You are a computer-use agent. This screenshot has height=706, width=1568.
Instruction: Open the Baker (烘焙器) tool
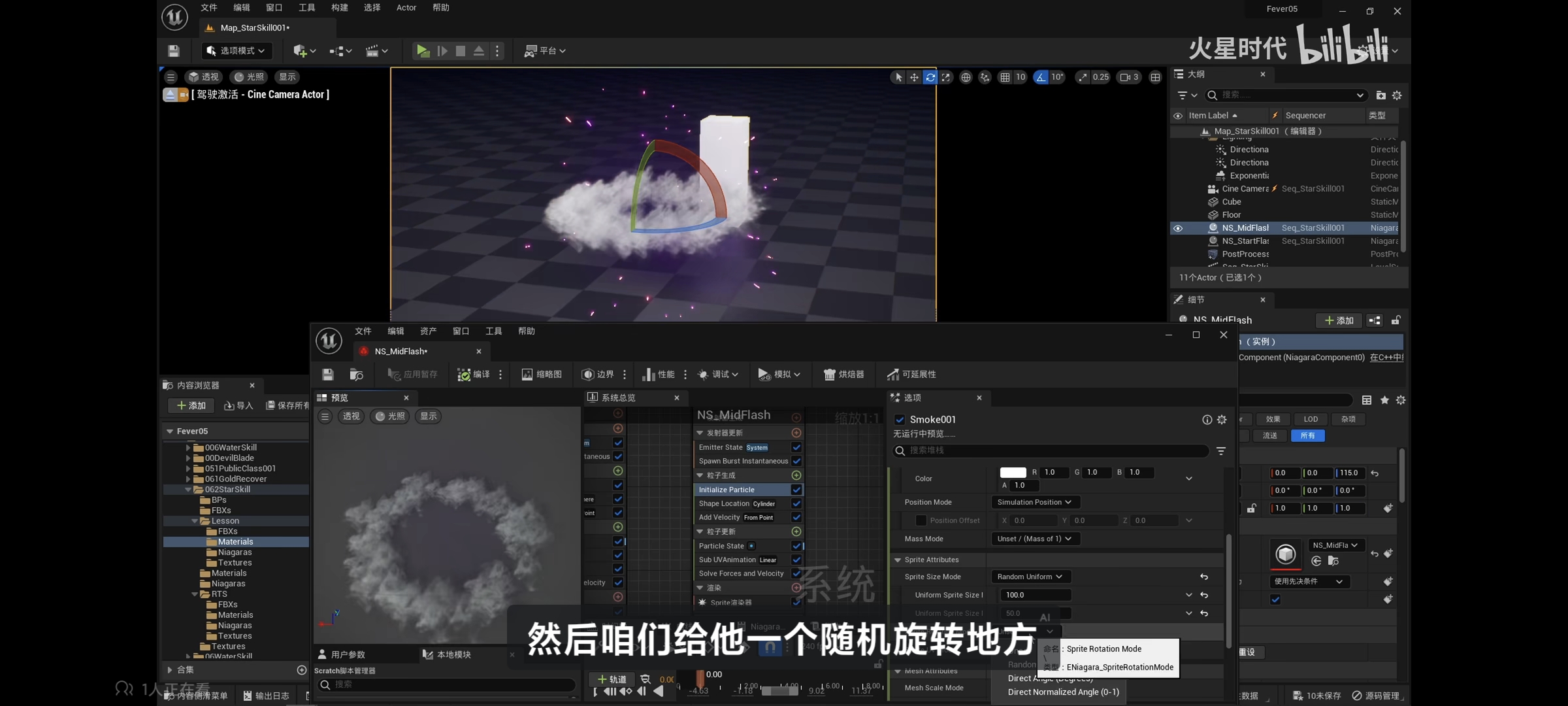coord(844,375)
